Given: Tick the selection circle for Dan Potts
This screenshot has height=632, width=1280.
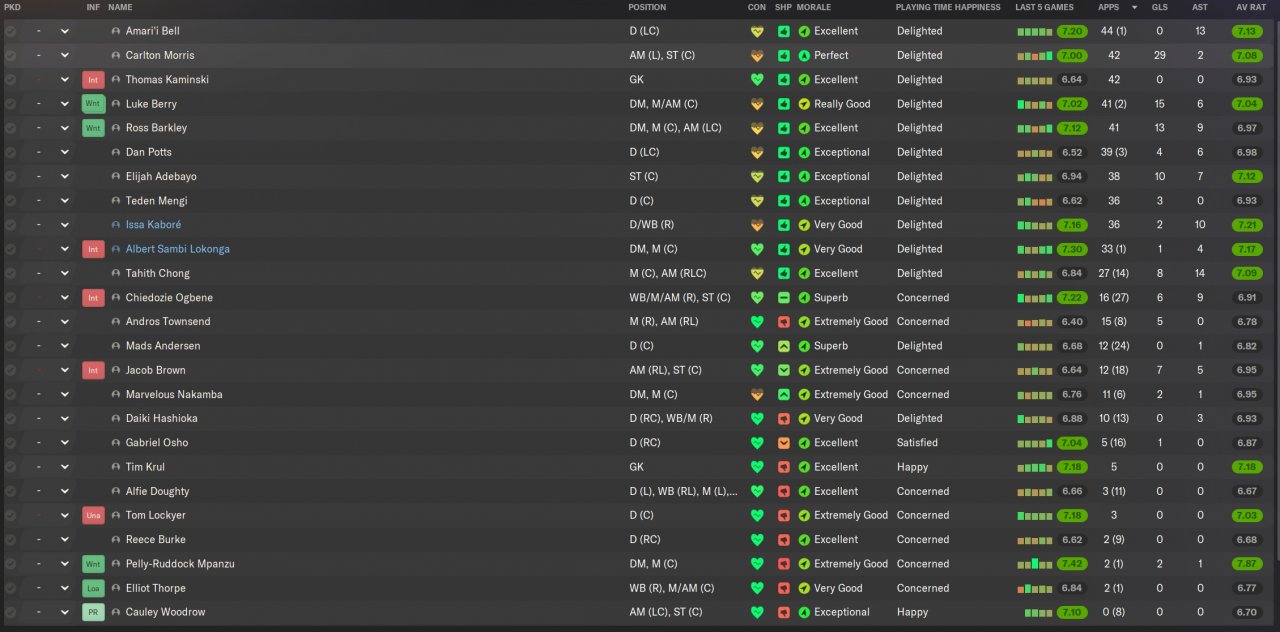Looking at the screenshot, I should (x=10, y=152).
